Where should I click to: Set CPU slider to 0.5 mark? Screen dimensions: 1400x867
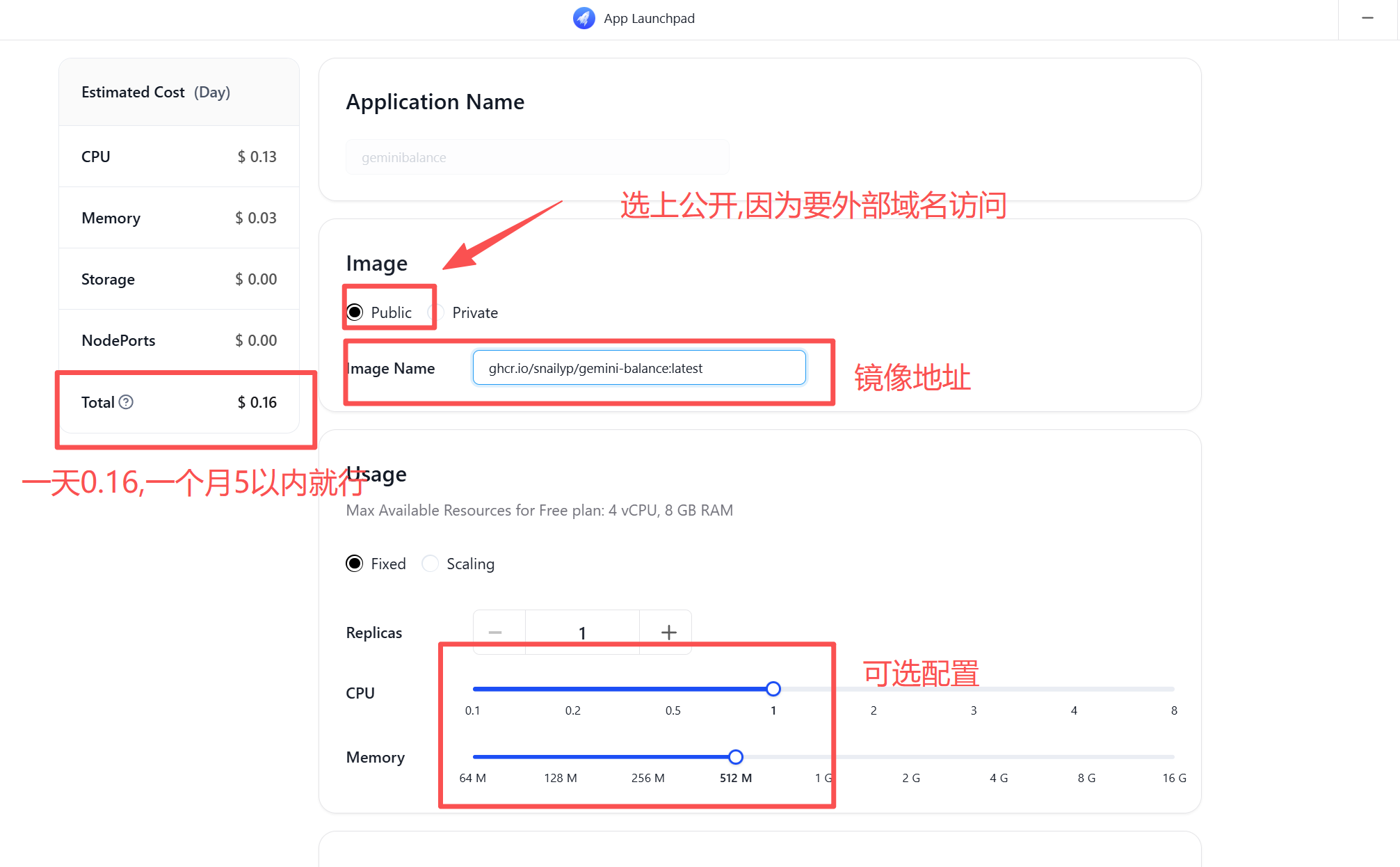tap(673, 689)
